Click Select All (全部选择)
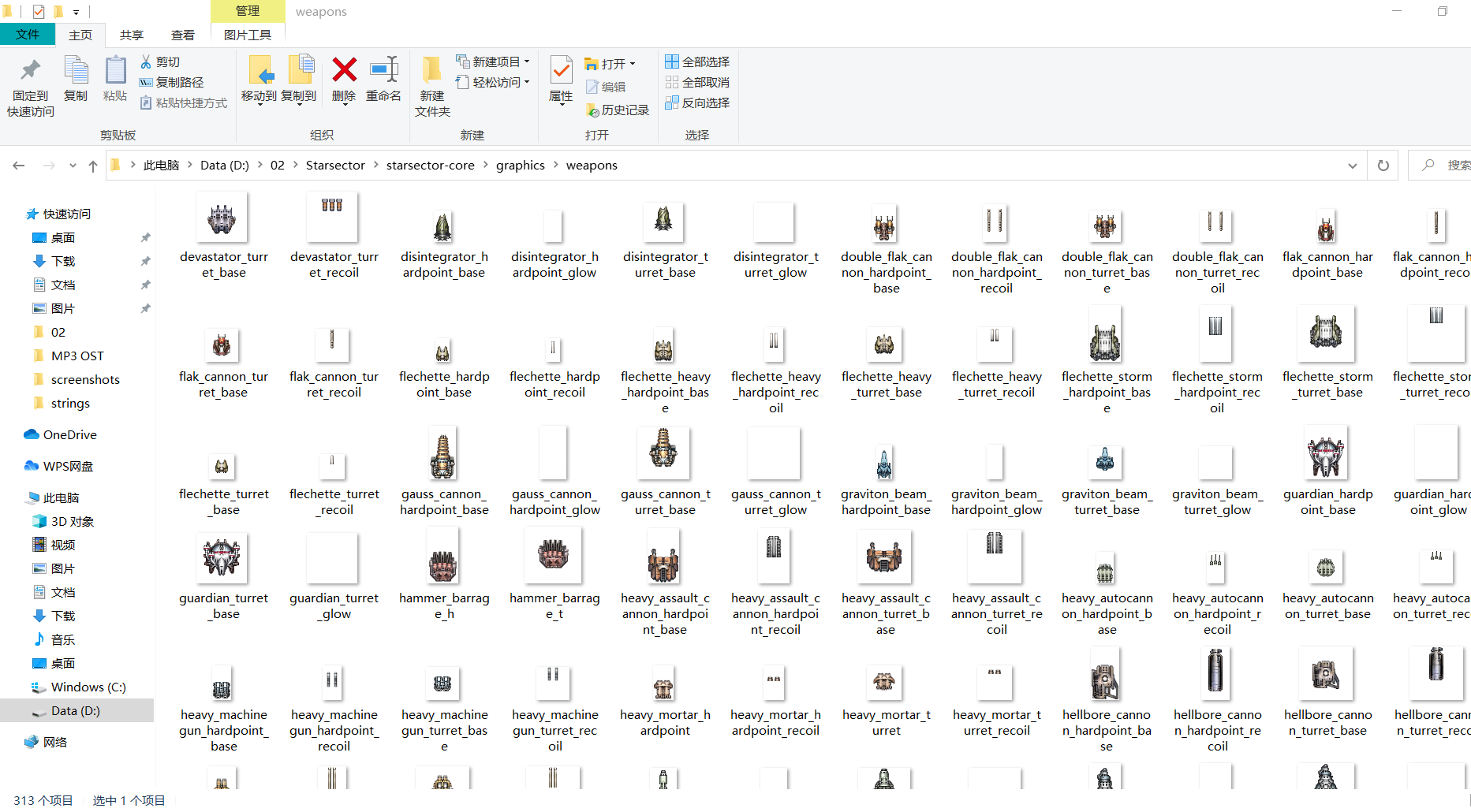The width and height of the screenshot is (1471, 812). [x=697, y=61]
